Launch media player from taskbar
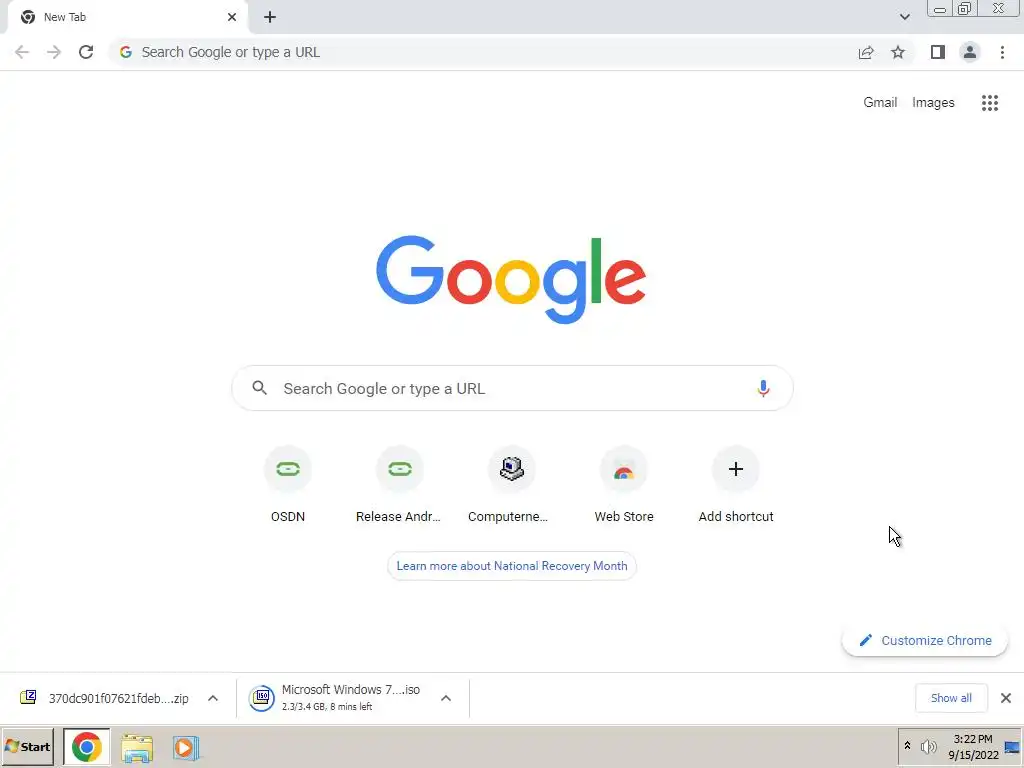The height and width of the screenshot is (768, 1024). [186, 748]
